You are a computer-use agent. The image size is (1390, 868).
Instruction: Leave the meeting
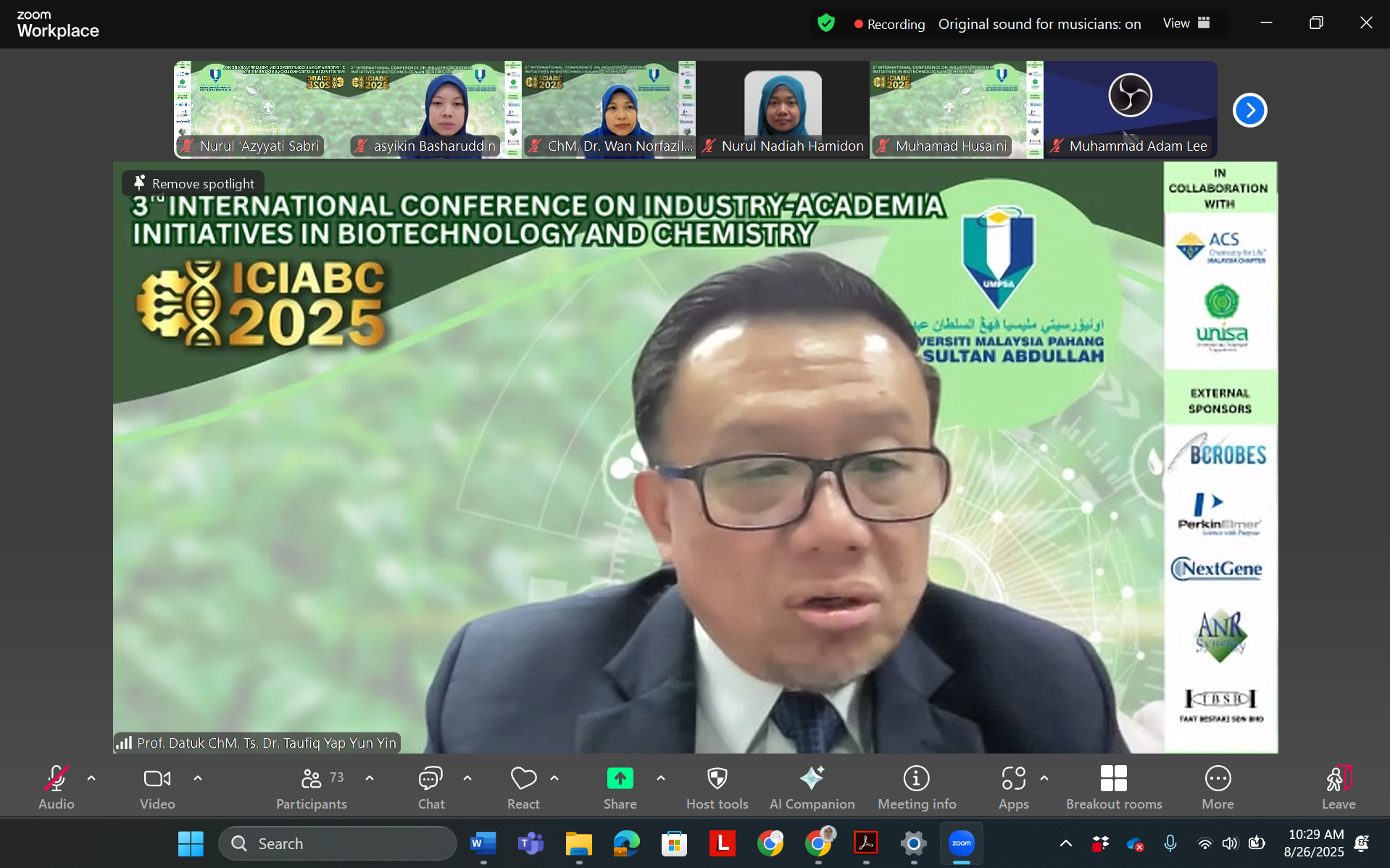pyautogui.click(x=1338, y=787)
